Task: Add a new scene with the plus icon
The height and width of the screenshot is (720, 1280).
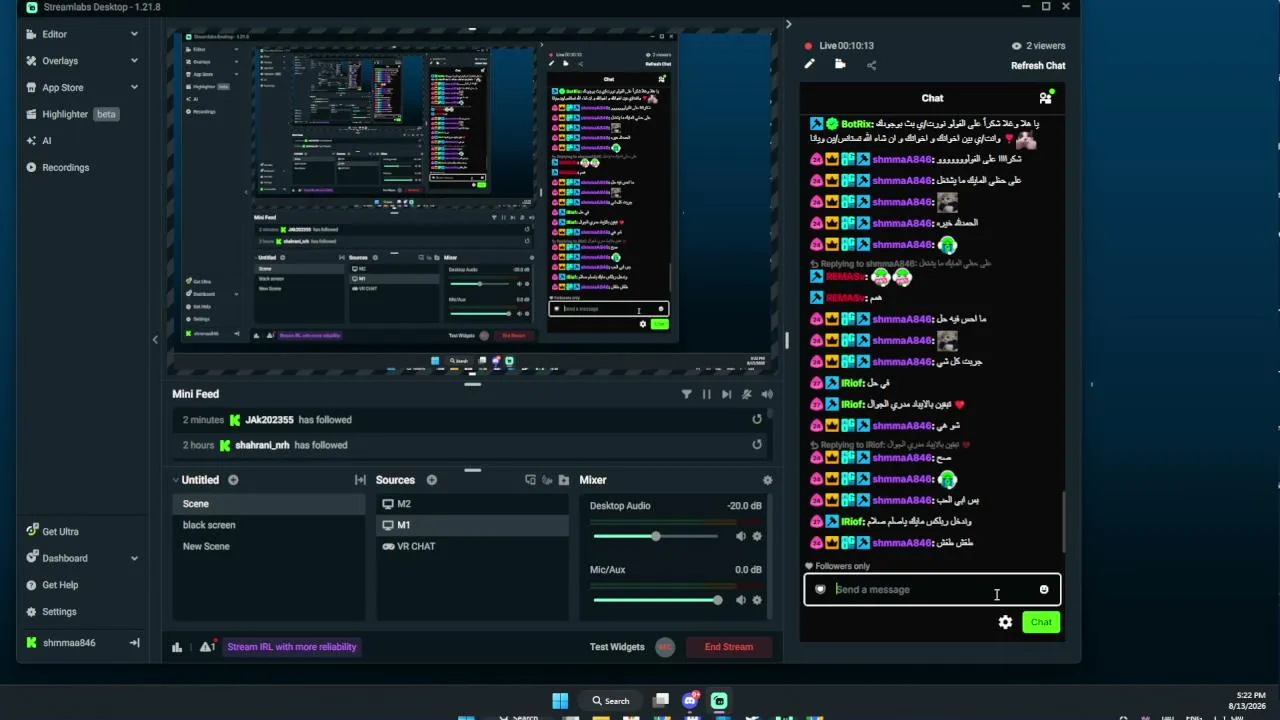Action: point(233,480)
